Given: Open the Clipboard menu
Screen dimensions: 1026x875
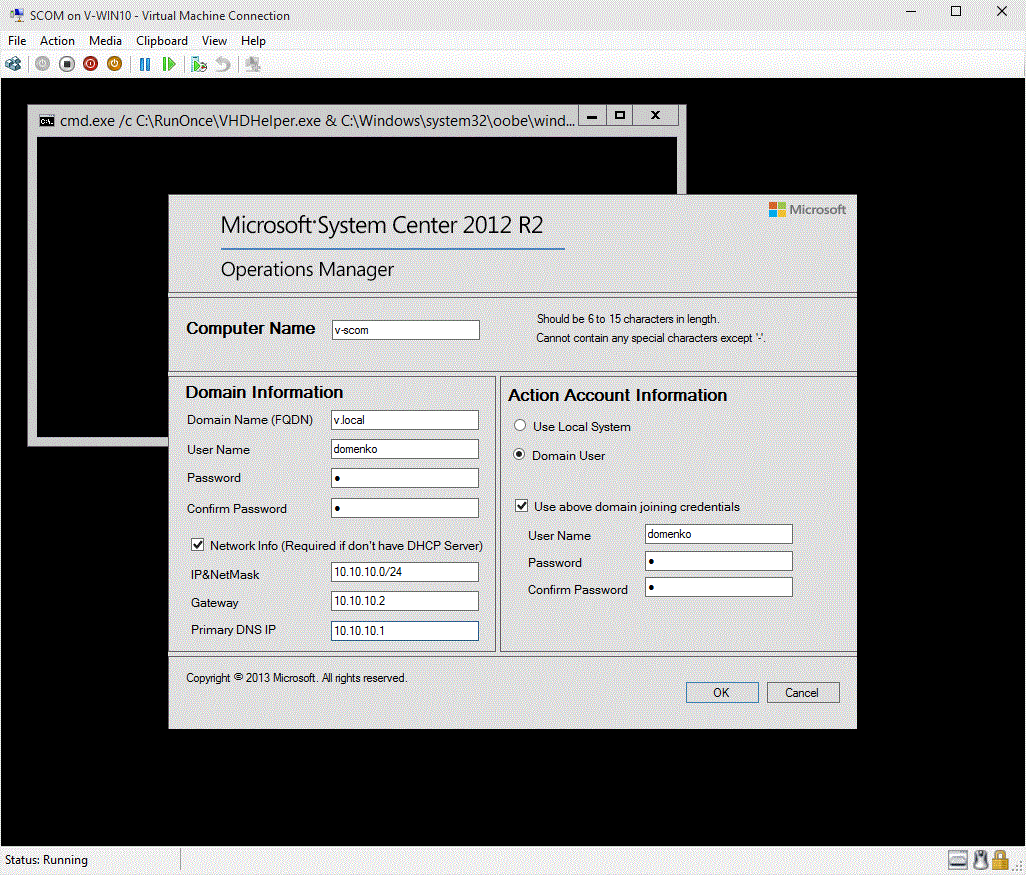Looking at the screenshot, I should pos(162,41).
